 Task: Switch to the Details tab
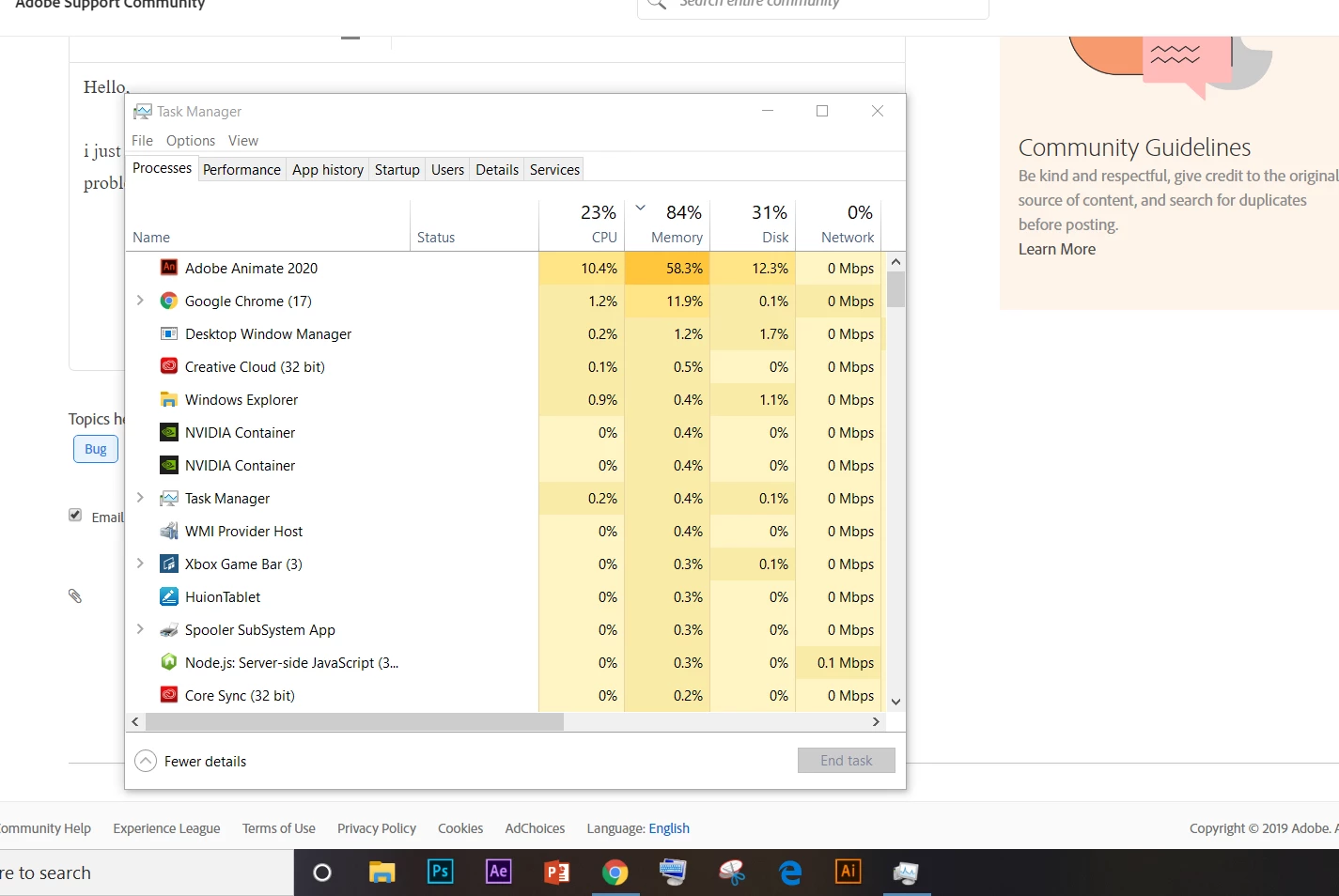496,169
